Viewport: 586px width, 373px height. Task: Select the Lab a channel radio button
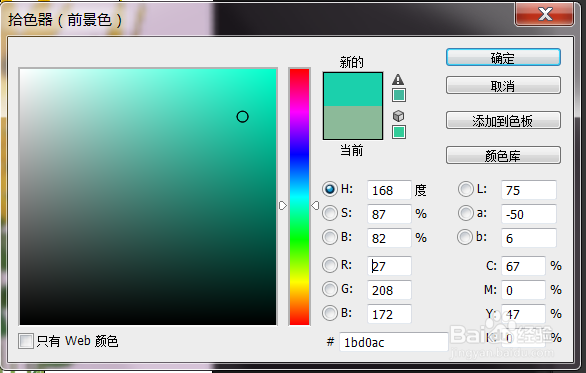point(465,213)
